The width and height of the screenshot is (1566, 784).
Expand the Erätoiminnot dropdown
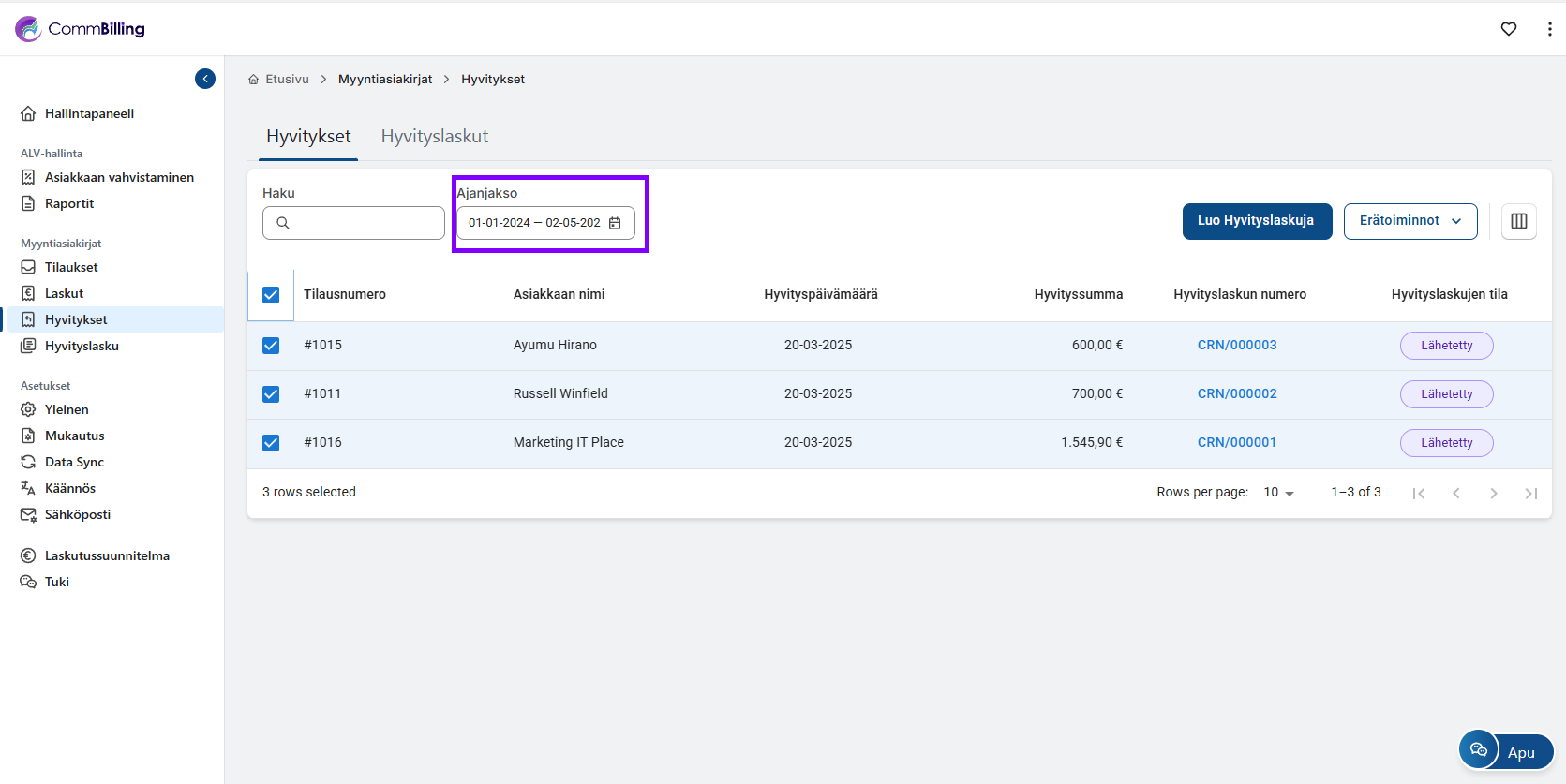click(x=1410, y=221)
